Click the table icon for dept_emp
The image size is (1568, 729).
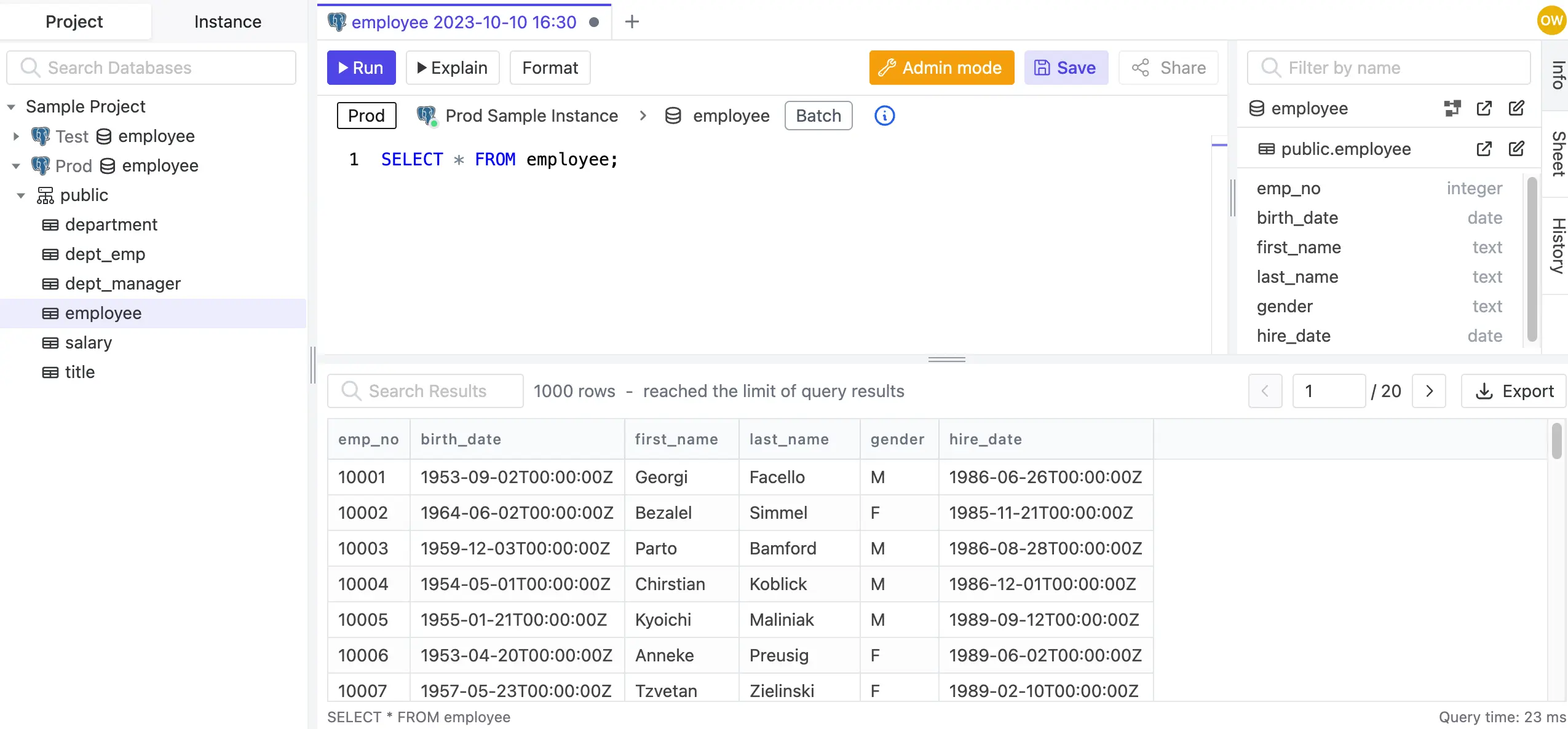click(x=50, y=254)
